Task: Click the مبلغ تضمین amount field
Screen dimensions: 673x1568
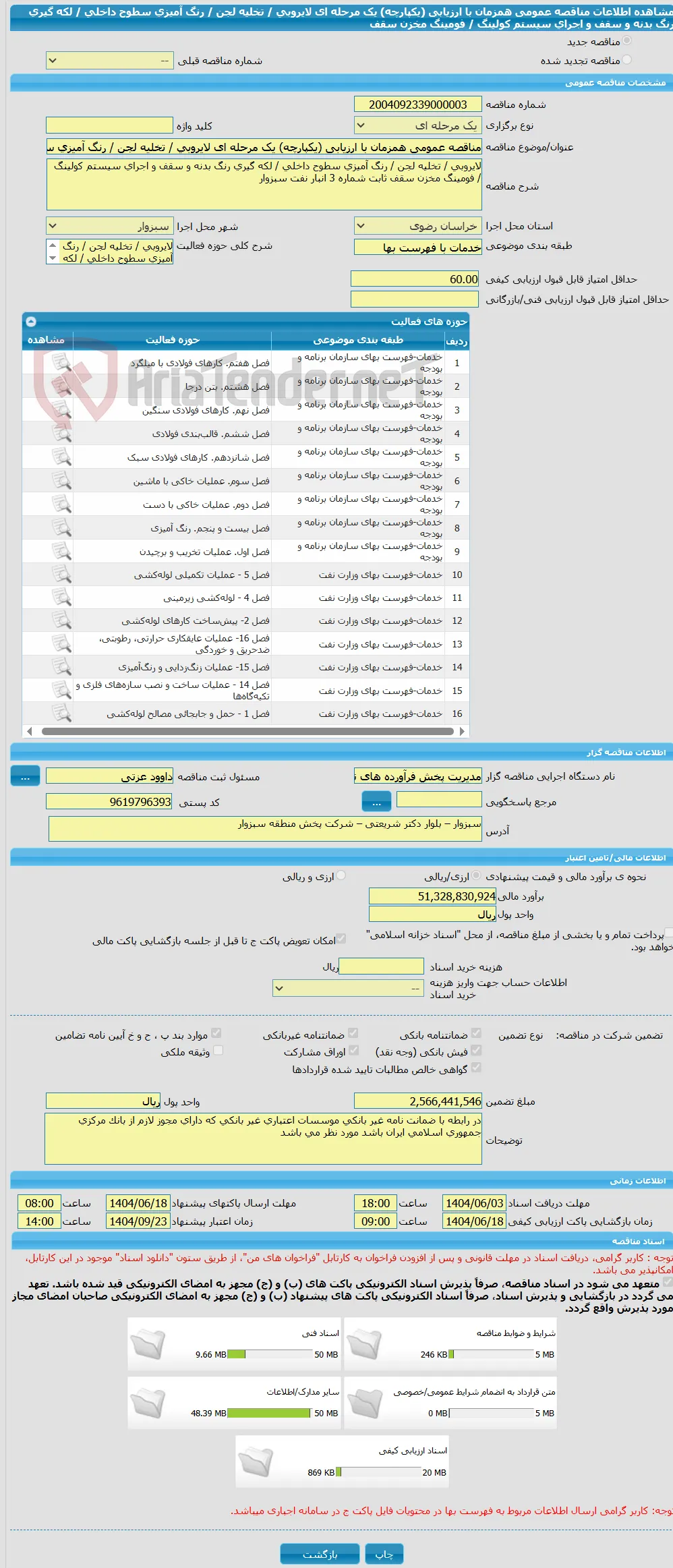Action: 417,1101
